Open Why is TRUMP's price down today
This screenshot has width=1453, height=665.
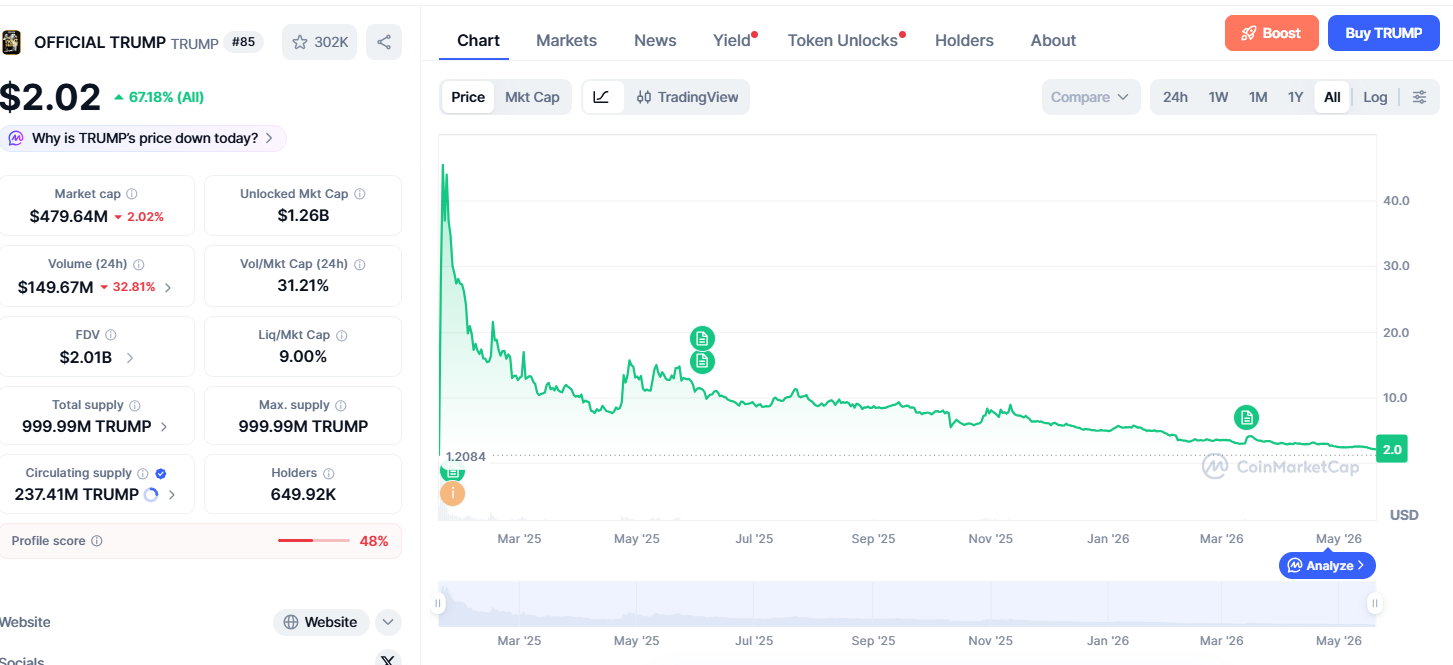[x=143, y=138]
